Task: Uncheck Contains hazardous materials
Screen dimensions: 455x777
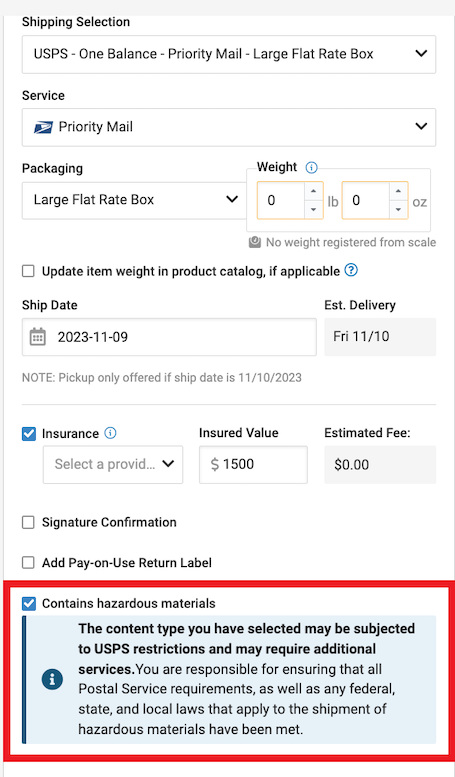Action: (29, 604)
